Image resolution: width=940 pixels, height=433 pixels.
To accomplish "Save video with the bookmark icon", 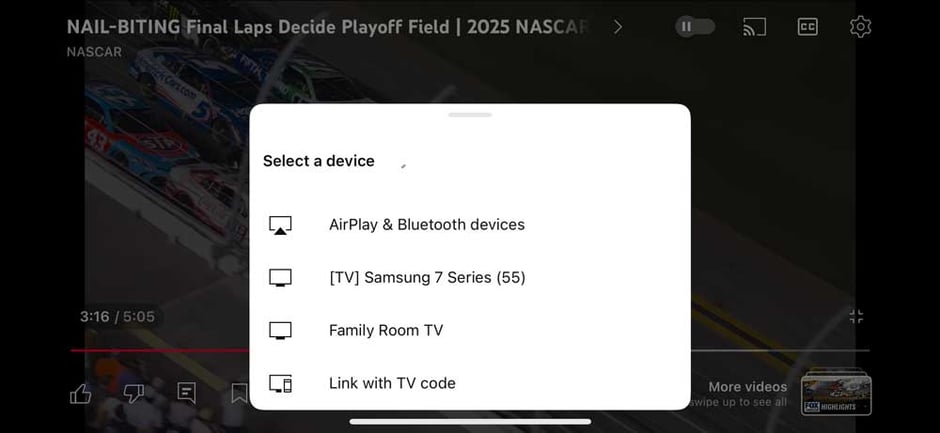I will coord(239,394).
